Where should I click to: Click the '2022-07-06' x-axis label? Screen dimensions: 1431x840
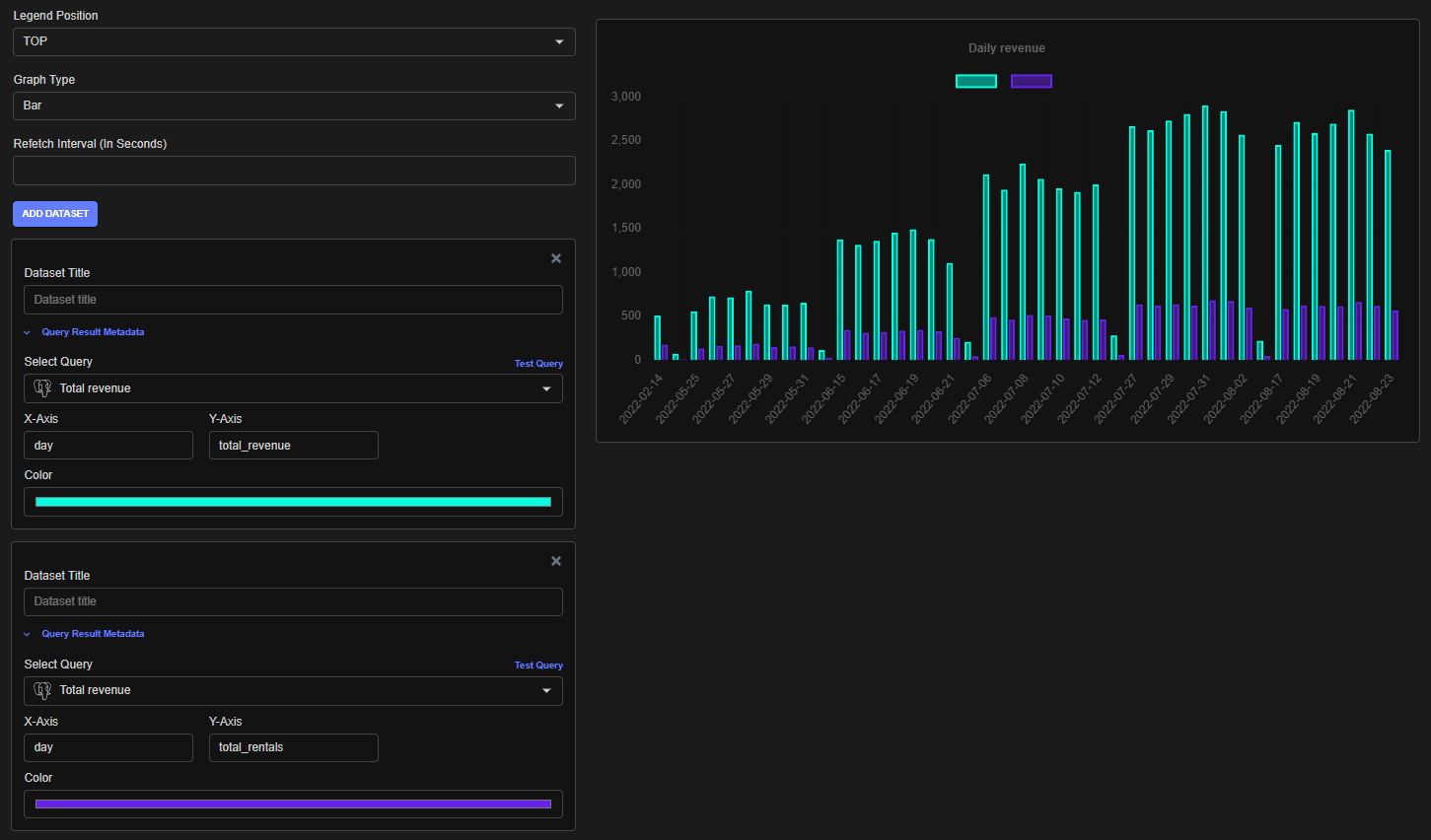970,399
